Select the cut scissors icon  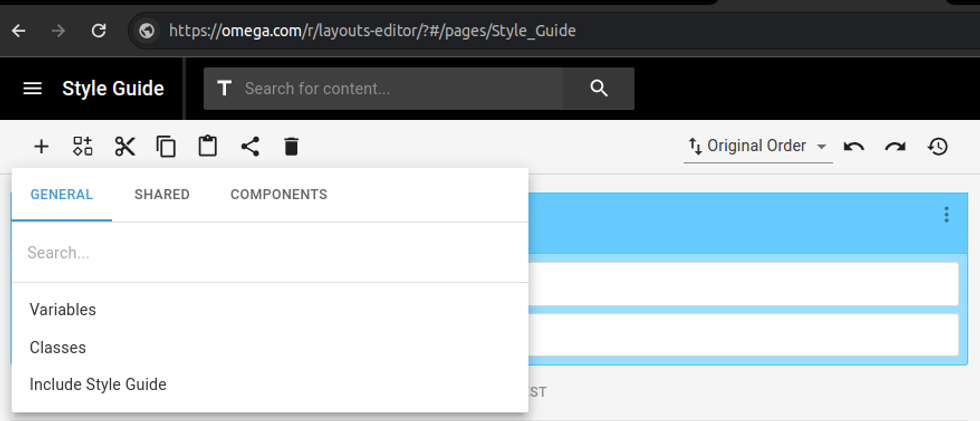point(125,147)
